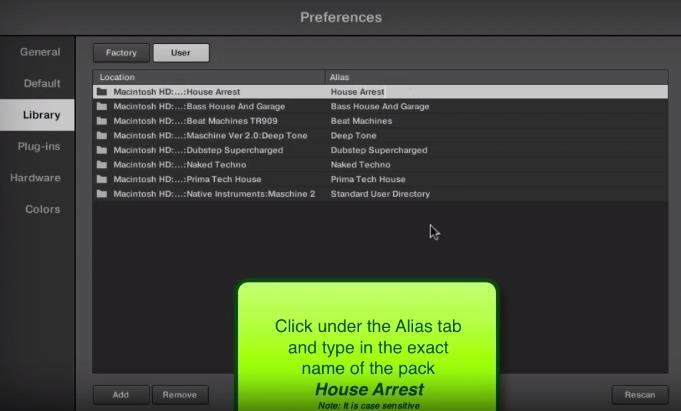The width and height of the screenshot is (681, 411).
Task: Select the Prima Tech House location path
Action: 187,179
